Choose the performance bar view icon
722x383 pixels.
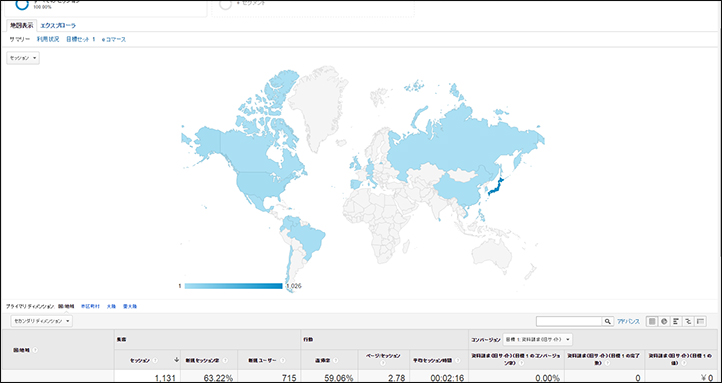tap(676, 321)
